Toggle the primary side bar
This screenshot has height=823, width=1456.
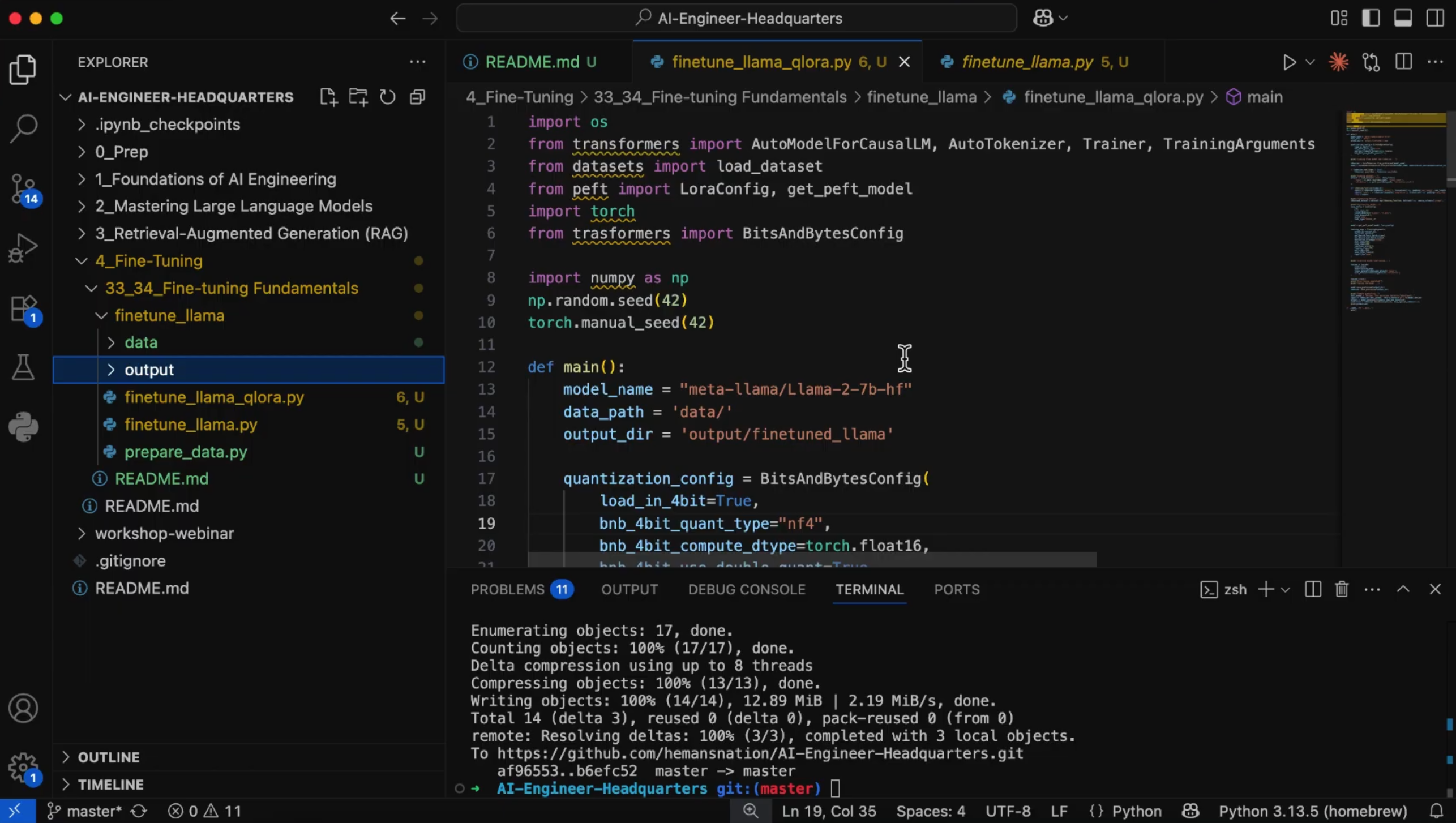(x=1371, y=18)
